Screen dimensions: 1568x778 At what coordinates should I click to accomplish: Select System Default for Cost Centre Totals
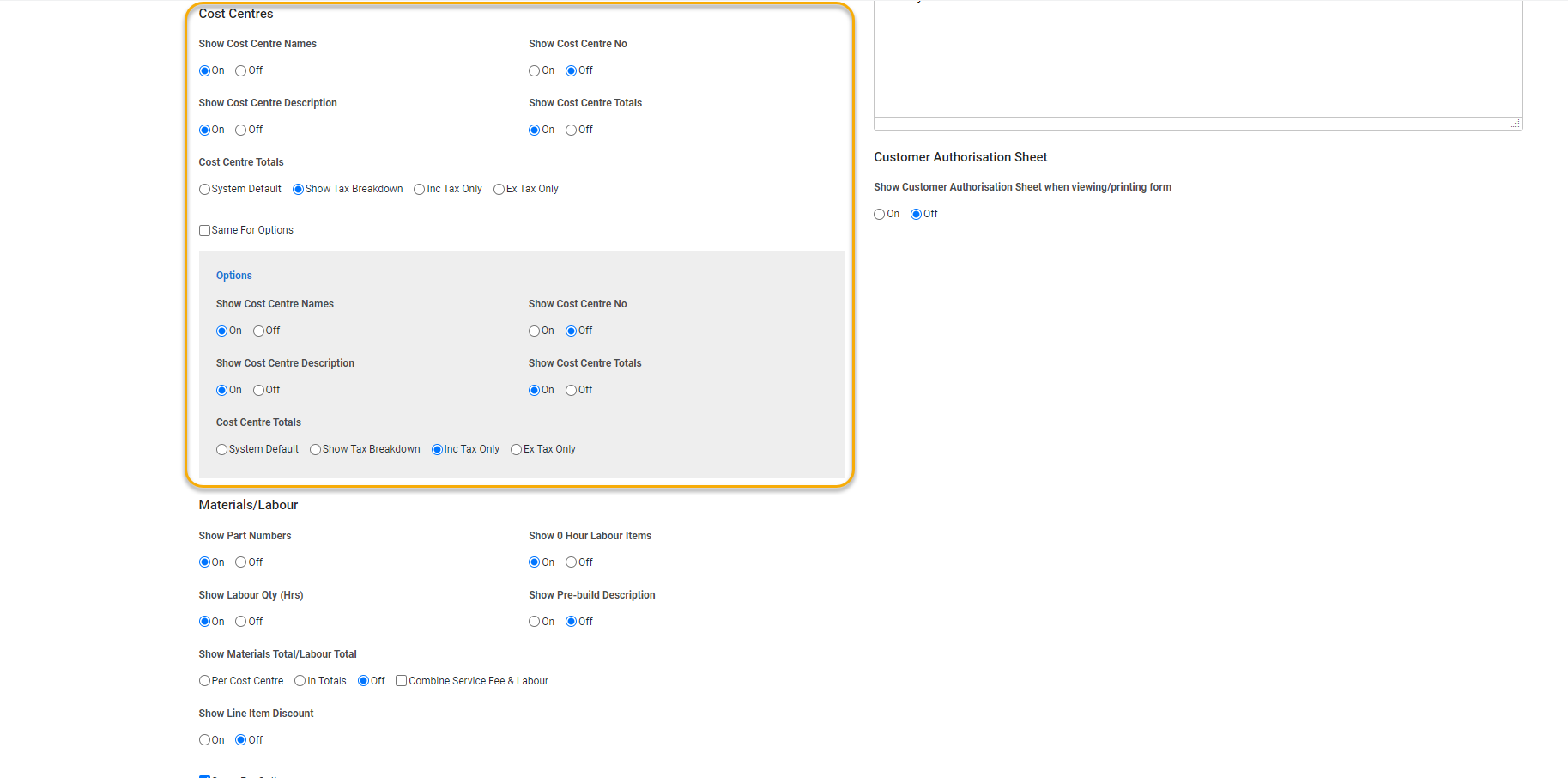click(204, 189)
